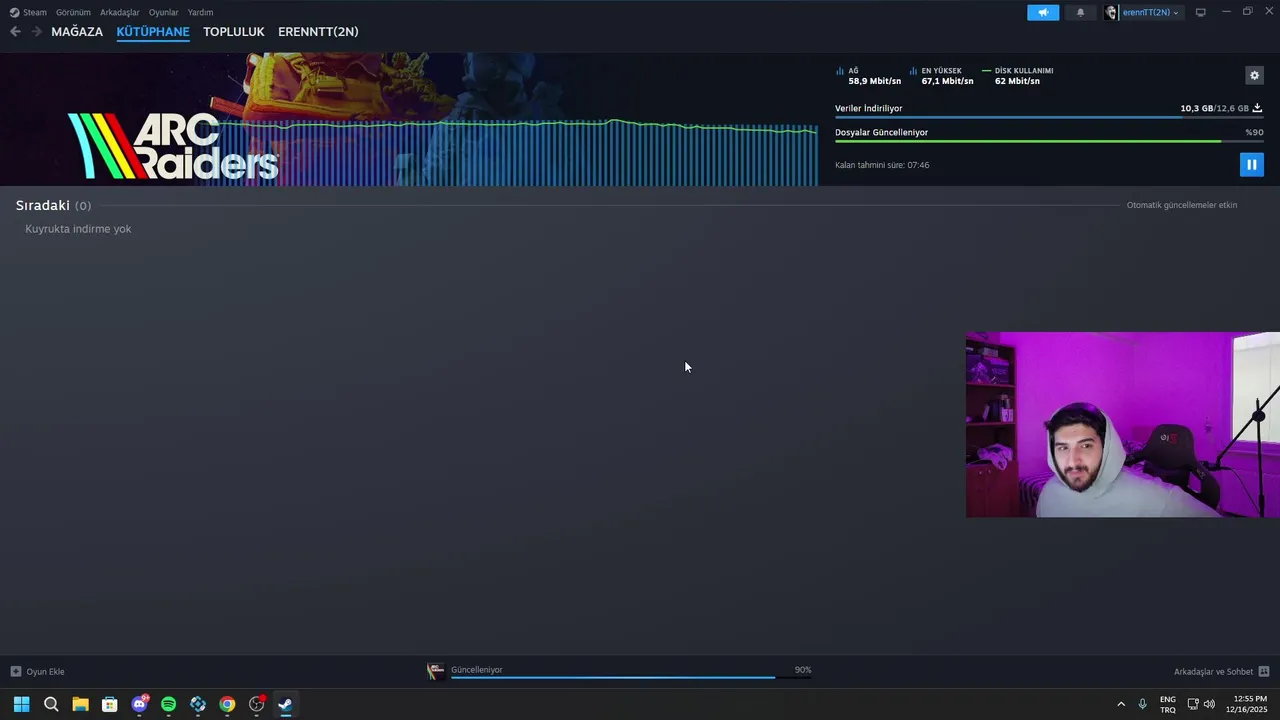This screenshot has width=1280, height=720.
Task: Open the Arkadaşlar menu
Action: pyautogui.click(x=120, y=12)
